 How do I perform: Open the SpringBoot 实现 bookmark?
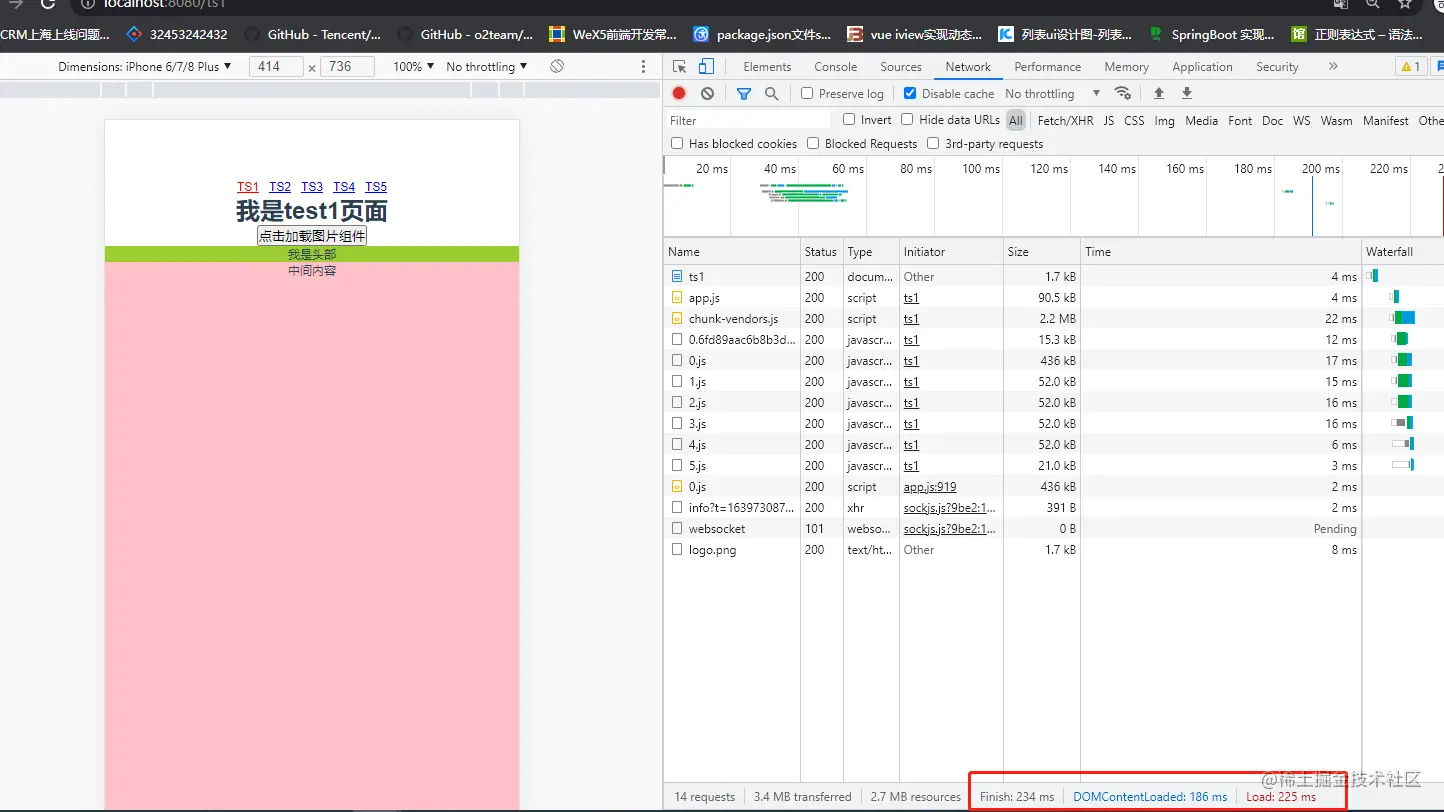[1212, 34]
